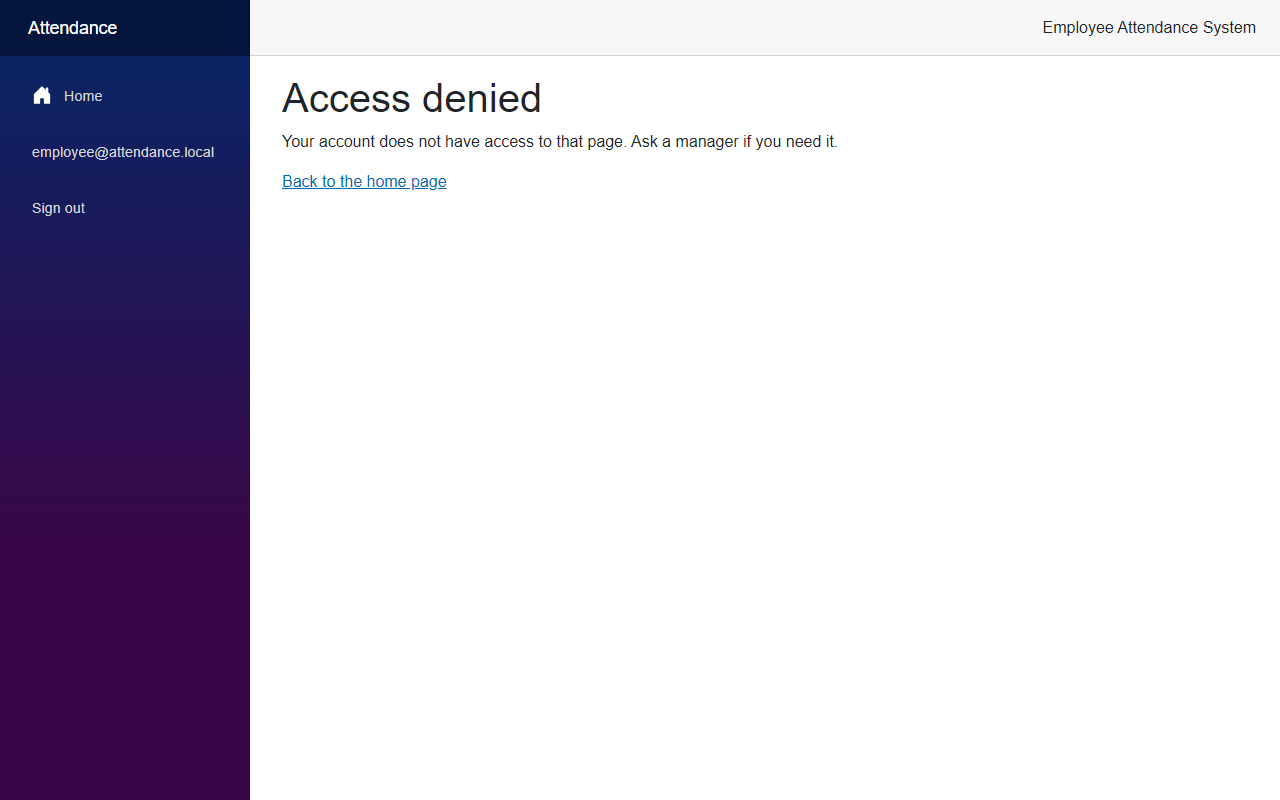
Task: Click the Employee Attendance System header text
Action: 1149,28
